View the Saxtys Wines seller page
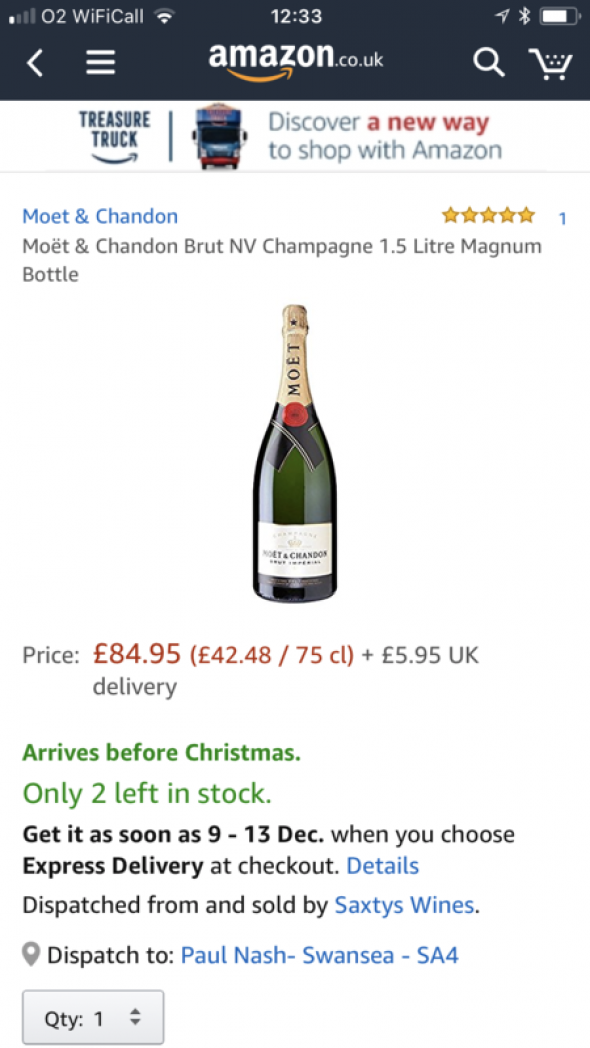This screenshot has height=1048, width=590. pyautogui.click(x=404, y=905)
